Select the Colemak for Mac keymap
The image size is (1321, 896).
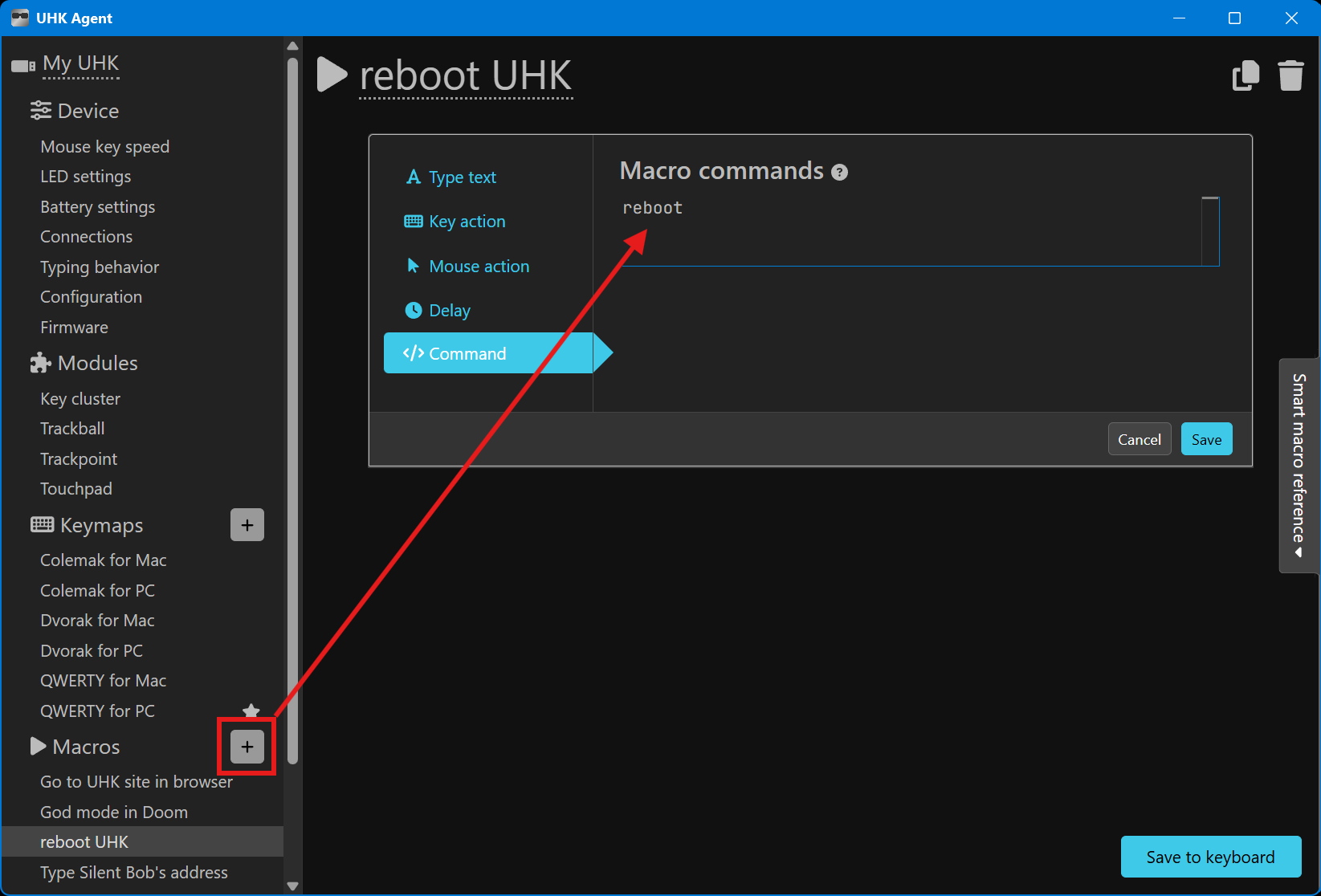pyautogui.click(x=104, y=560)
